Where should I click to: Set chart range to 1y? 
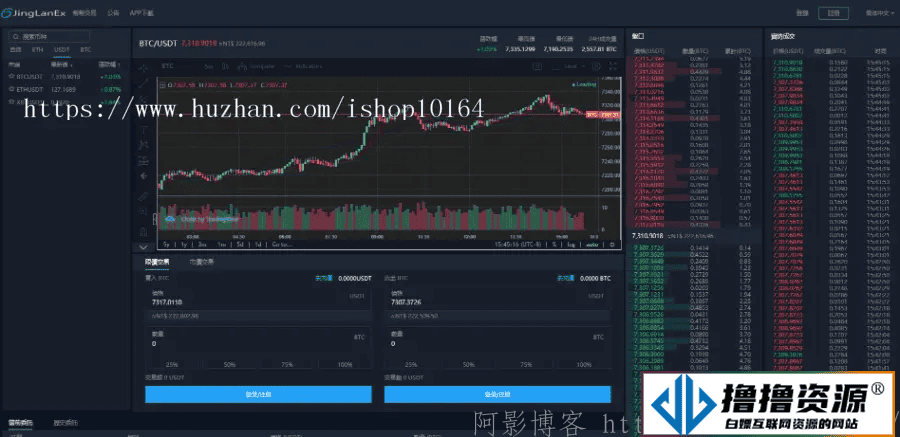184,244
